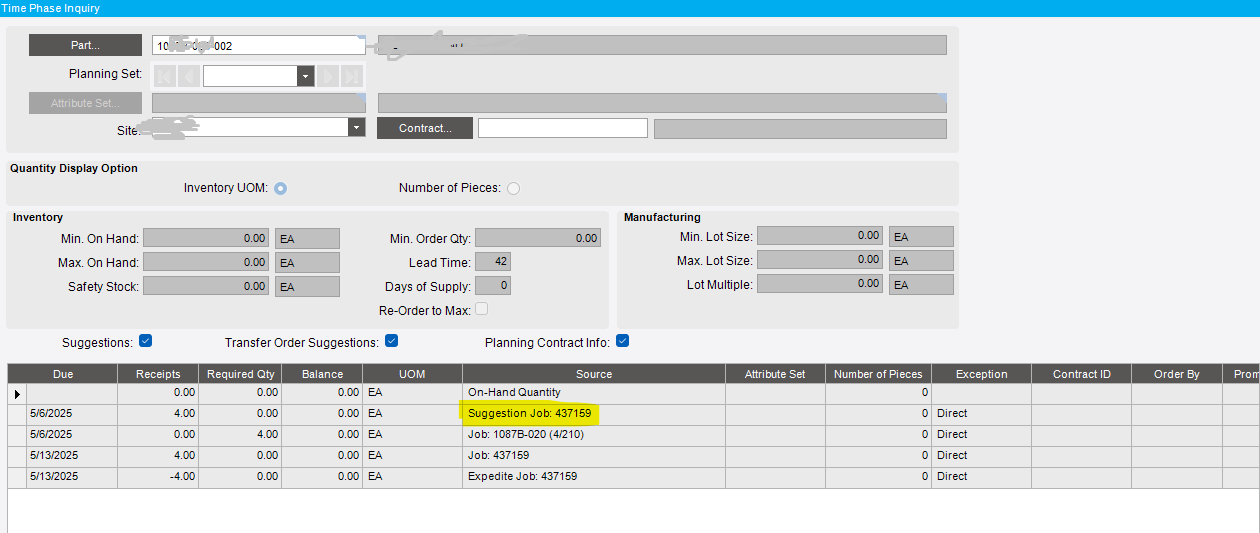Click the Part... button
Screen dimensions: 1260x533
pos(85,45)
